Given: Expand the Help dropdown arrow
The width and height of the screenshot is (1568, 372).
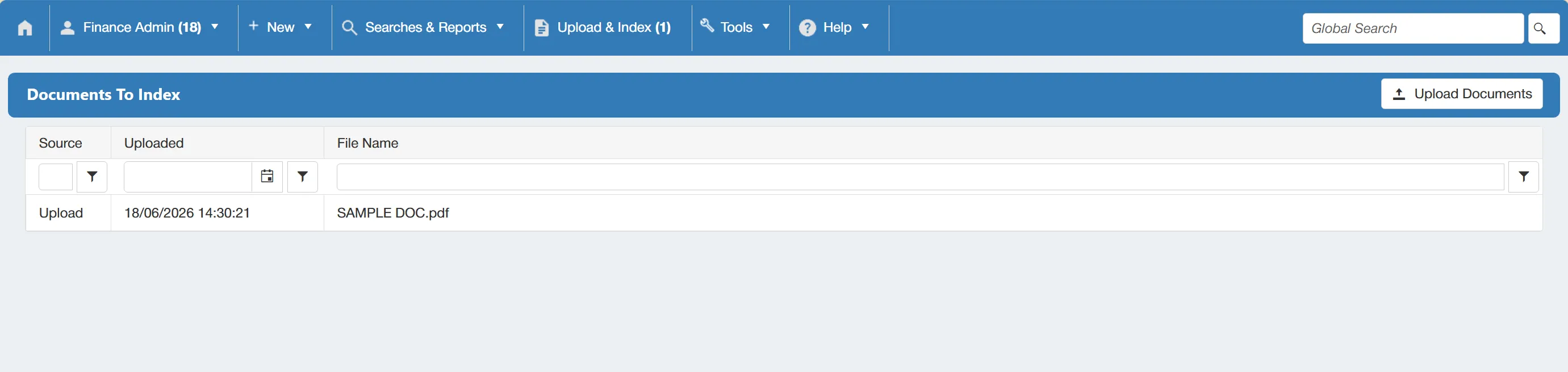Looking at the screenshot, I should pyautogui.click(x=865, y=27).
